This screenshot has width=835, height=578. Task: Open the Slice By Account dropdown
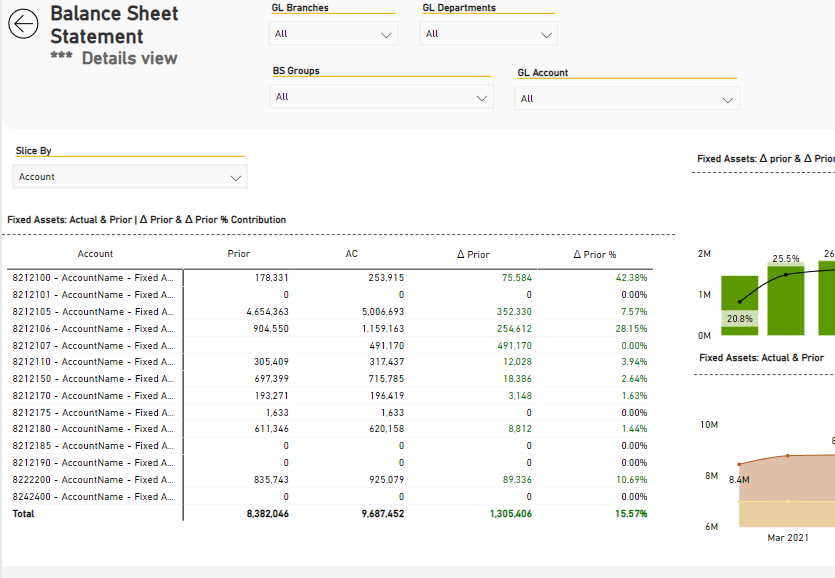[x=130, y=177]
